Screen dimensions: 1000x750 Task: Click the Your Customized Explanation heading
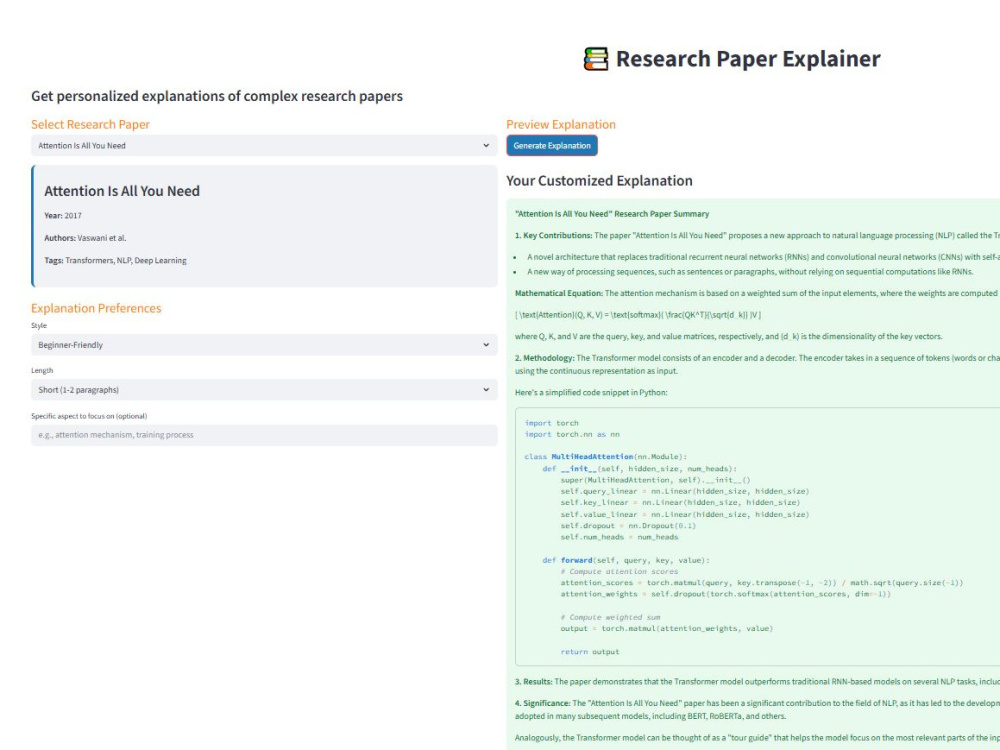[x=599, y=180]
